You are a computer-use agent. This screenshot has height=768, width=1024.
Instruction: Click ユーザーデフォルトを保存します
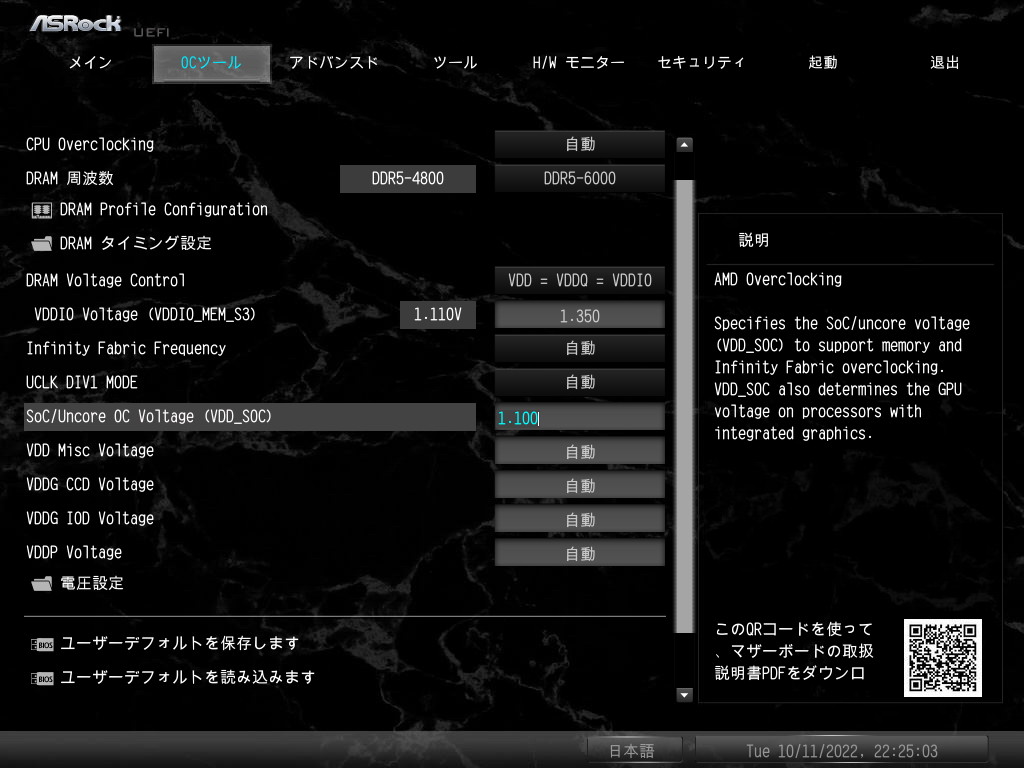(x=180, y=644)
